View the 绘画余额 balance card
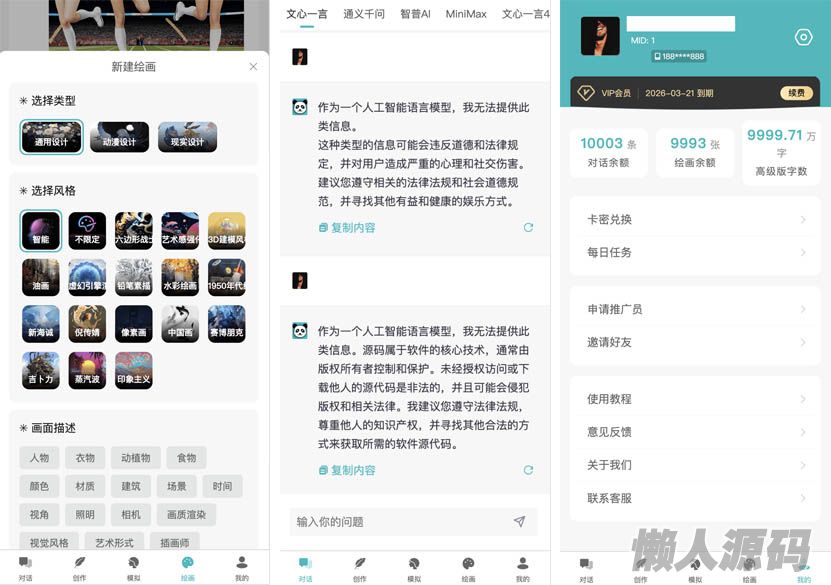Image resolution: width=831 pixels, height=585 pixels. (x=695, y=153)
